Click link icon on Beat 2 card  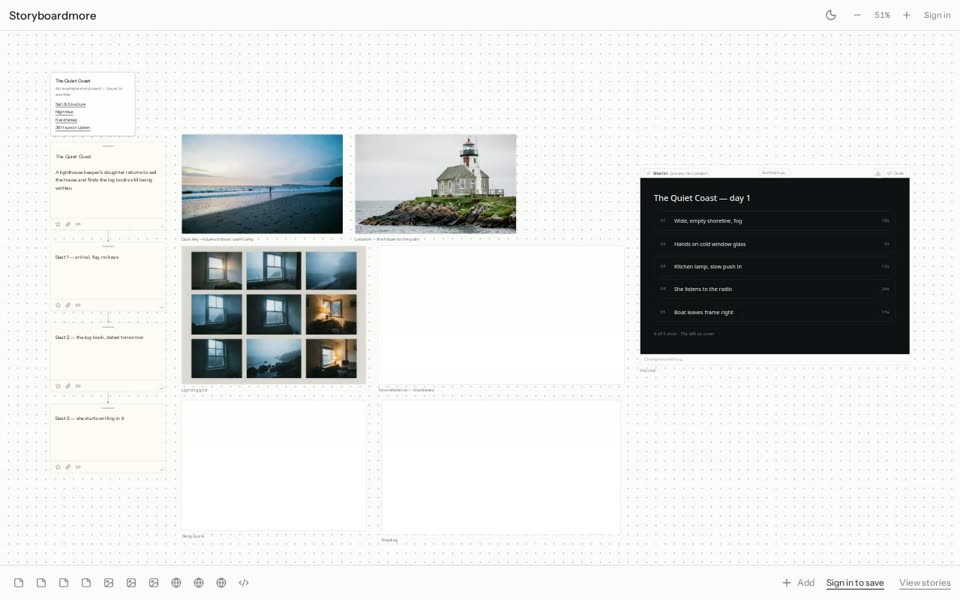78,386
